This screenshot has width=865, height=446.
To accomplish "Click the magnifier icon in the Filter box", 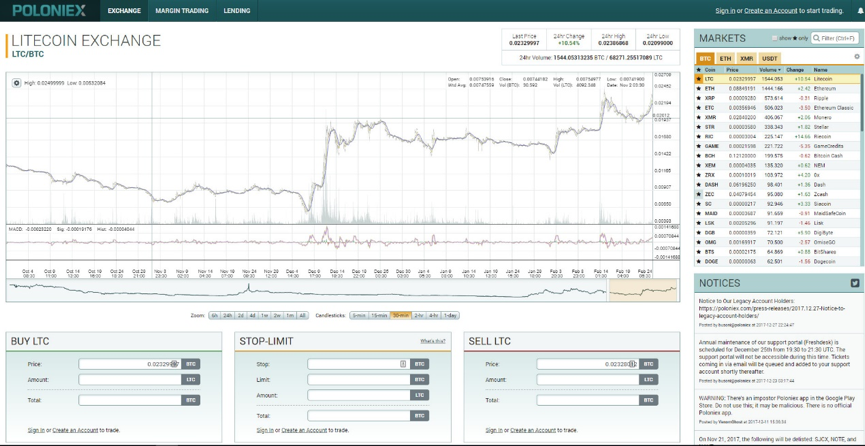I will click(816, 38).
